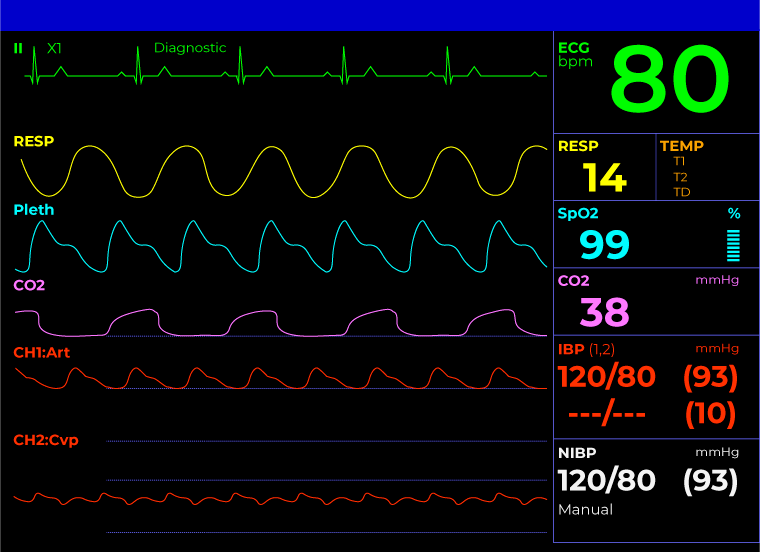Select the Pleth waveform label

coord(34,210)
